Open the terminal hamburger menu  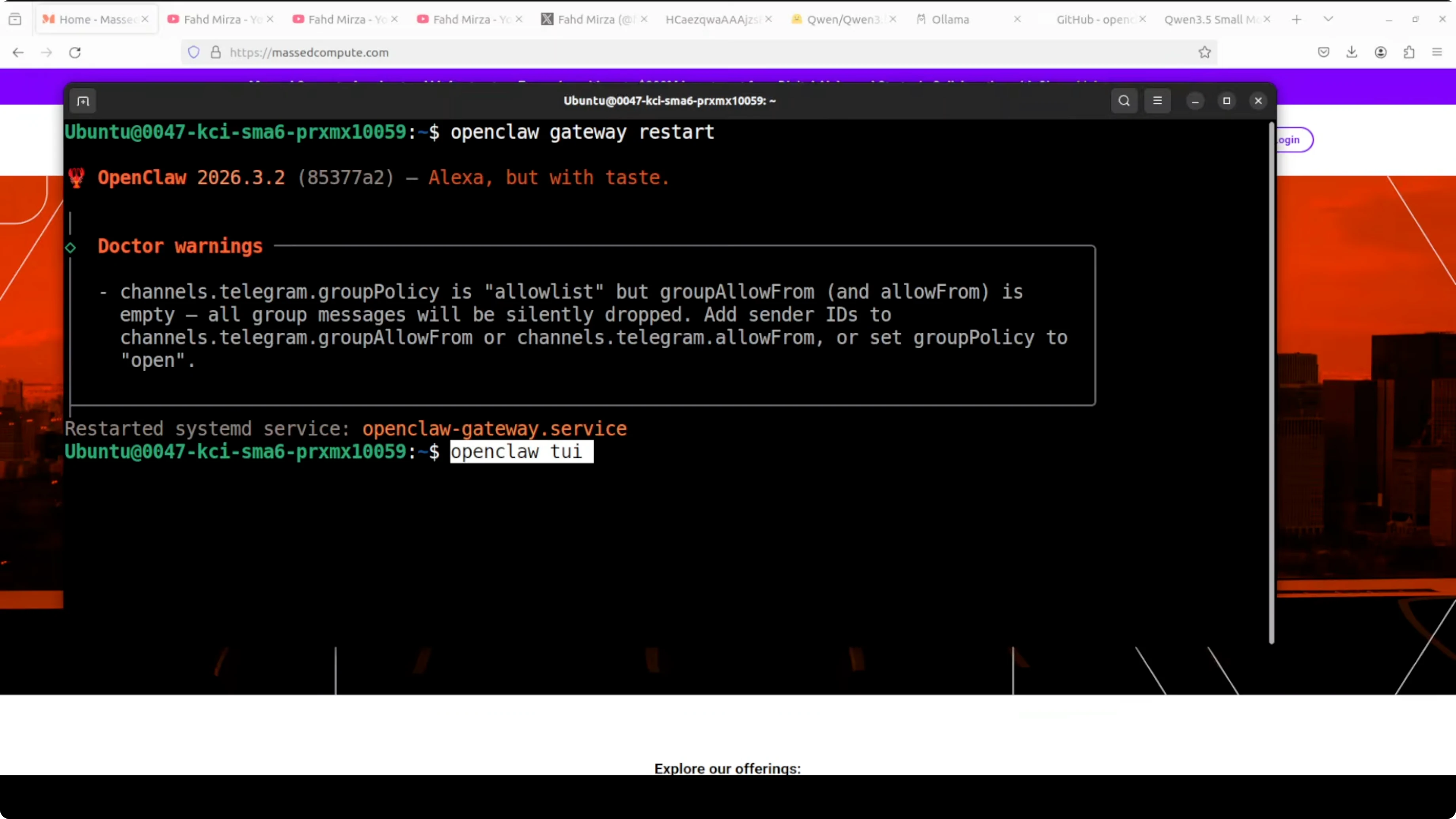[x=1157, y=100]
